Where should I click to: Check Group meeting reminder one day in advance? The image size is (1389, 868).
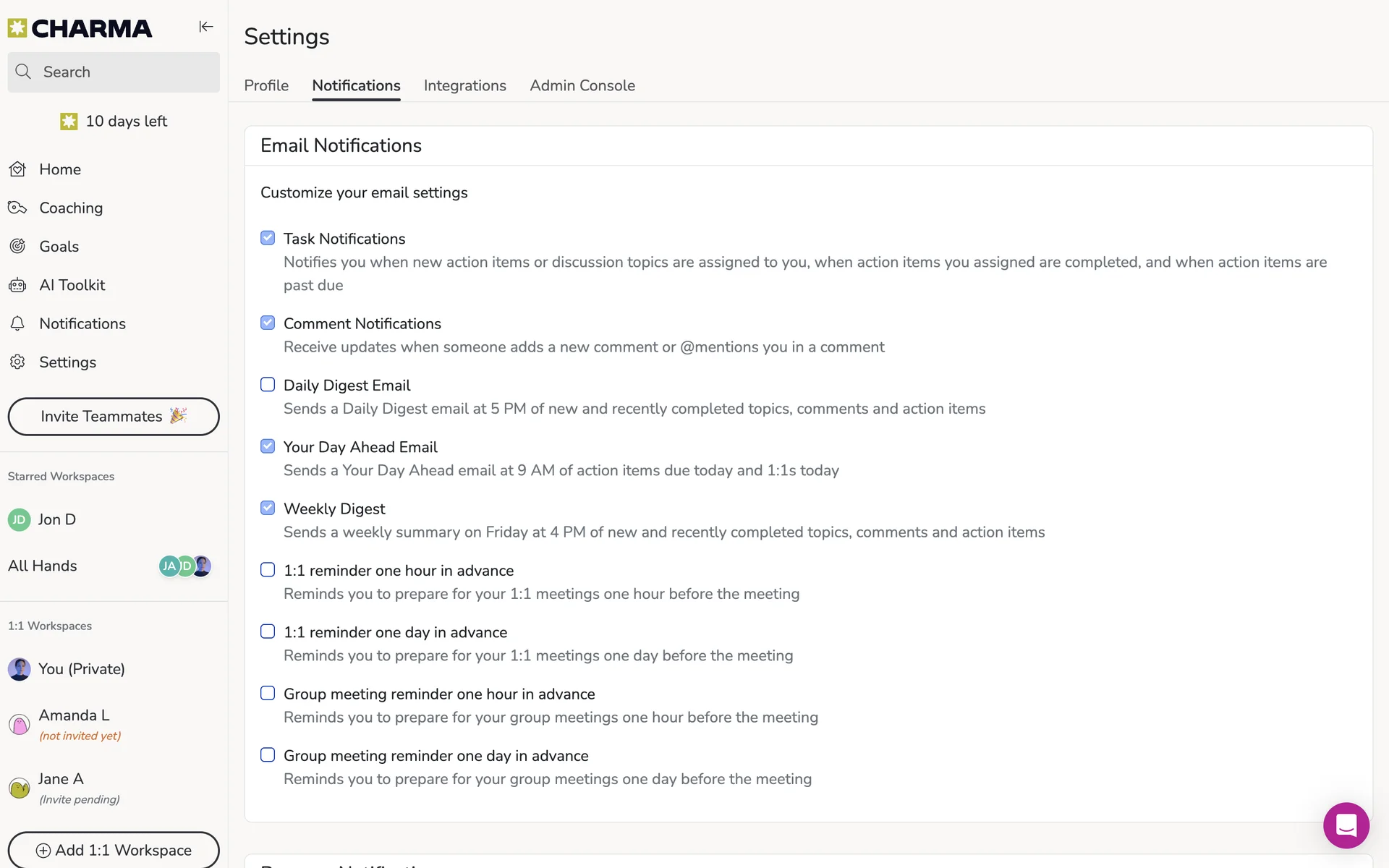[x=268, y=755]
